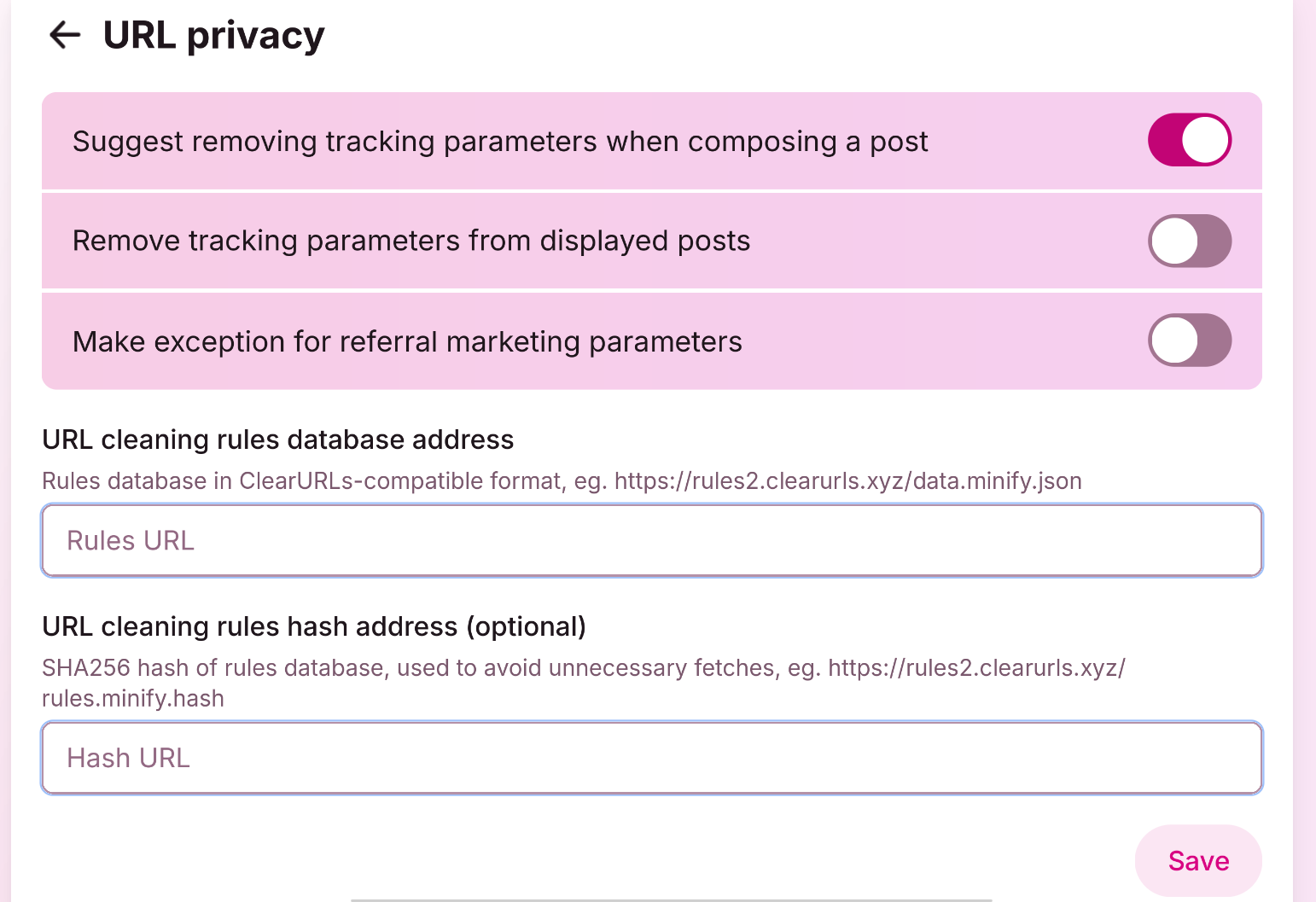Click the 'Make exception for referral marketing' label

(407, 341)
